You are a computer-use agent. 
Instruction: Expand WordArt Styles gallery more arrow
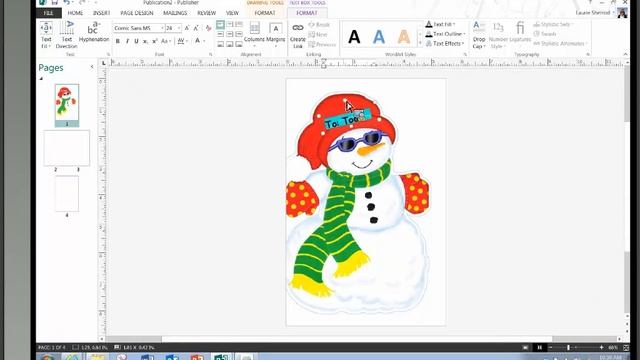420,44
